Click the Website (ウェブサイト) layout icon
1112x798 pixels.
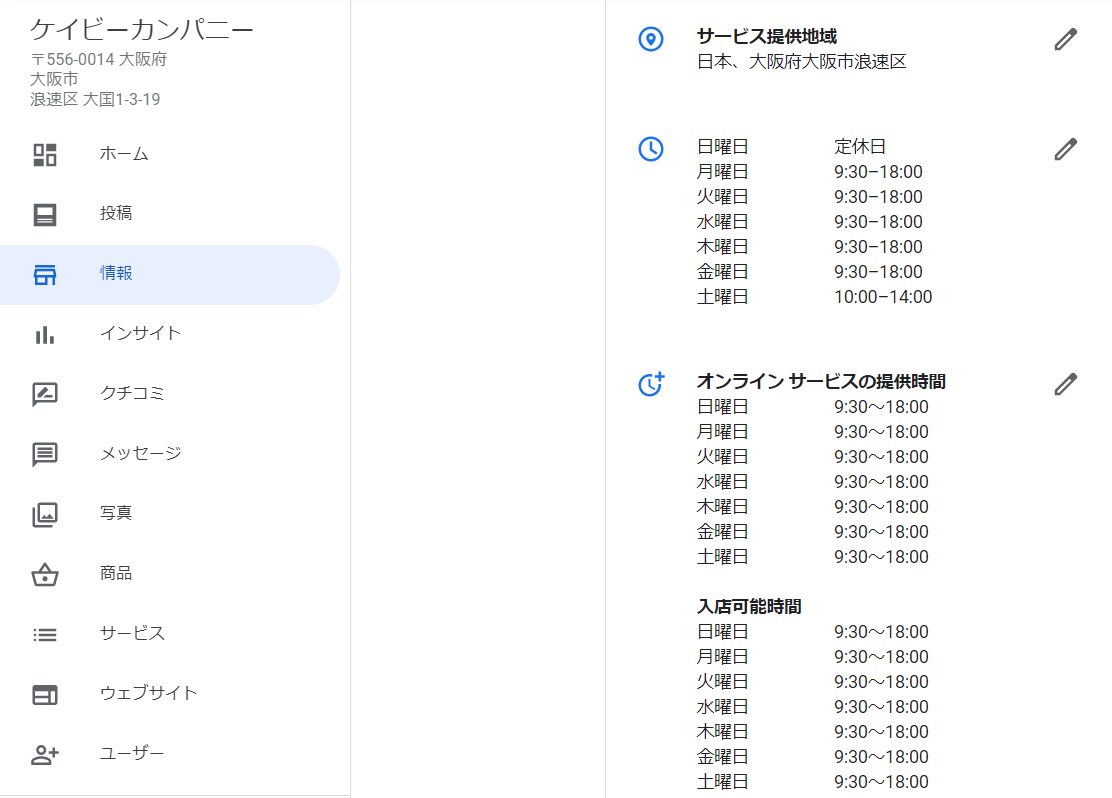click(45, 694)
